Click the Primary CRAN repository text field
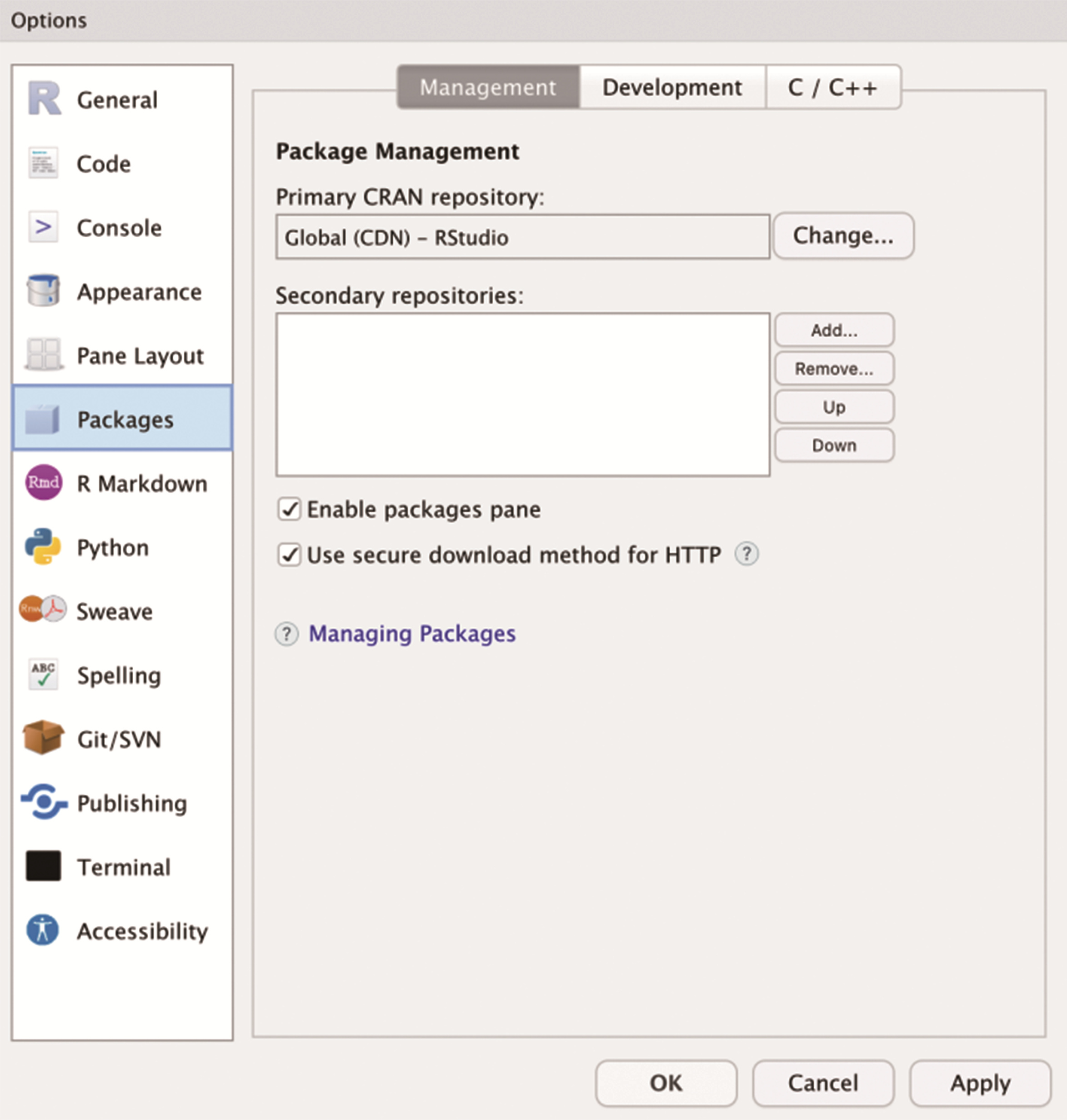Image resolution: width=1067 pixels, height=1120 pixels. point(523,236)
